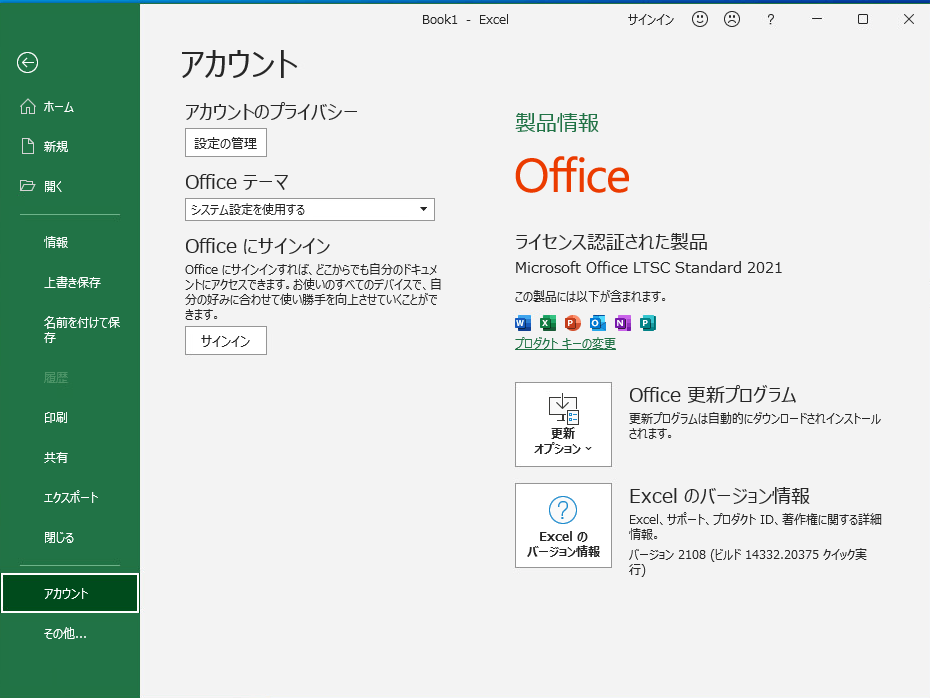Click the 更新オプション update icon
Viewport: 930px width, 698px height.
(x=562, y=405)
